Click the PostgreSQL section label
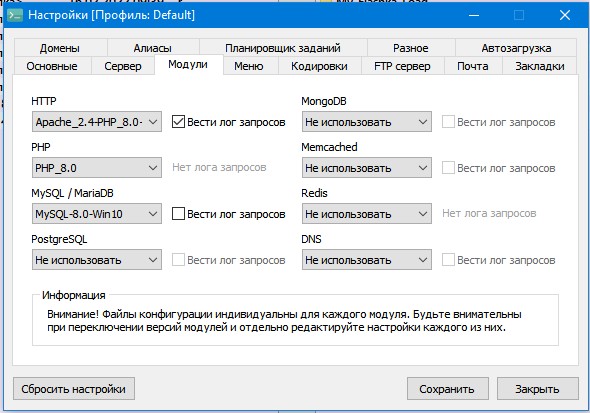The width and height of the screenshot is (590, 413). 59,239
